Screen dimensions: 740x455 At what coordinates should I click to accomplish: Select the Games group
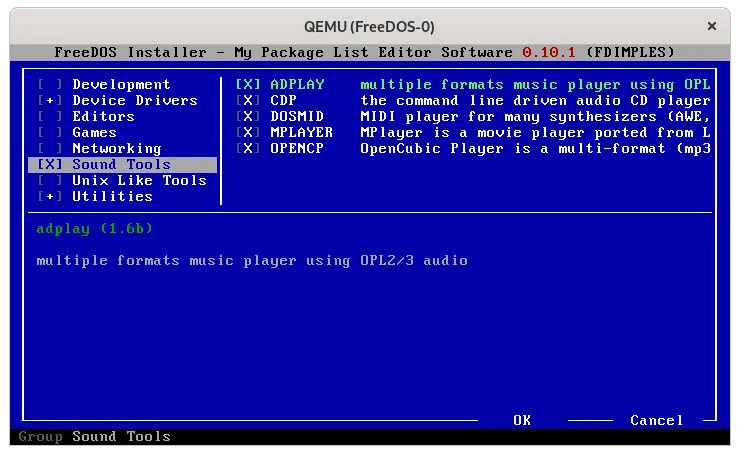click(94, 133)
